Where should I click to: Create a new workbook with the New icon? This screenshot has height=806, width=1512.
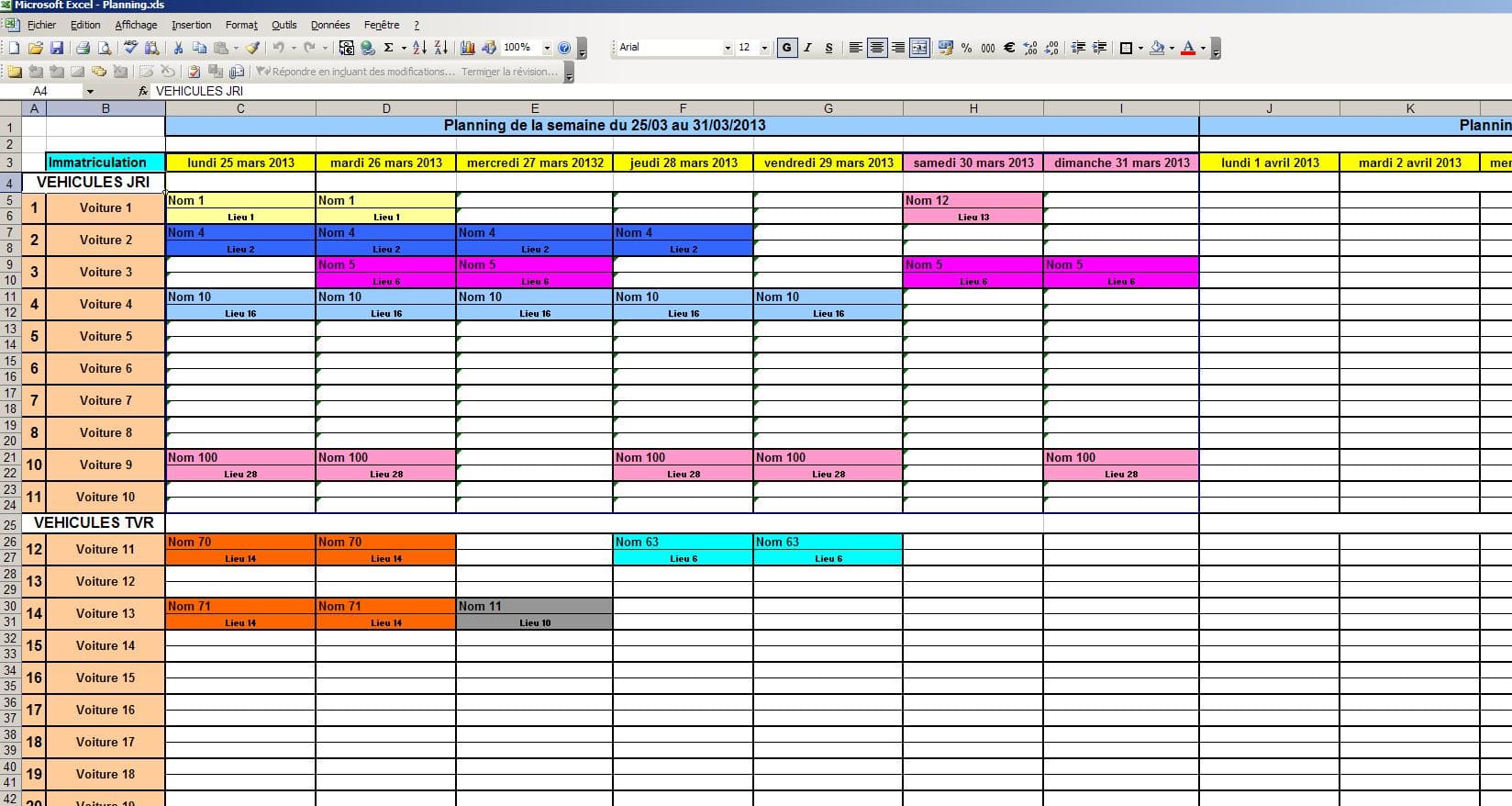14,48
